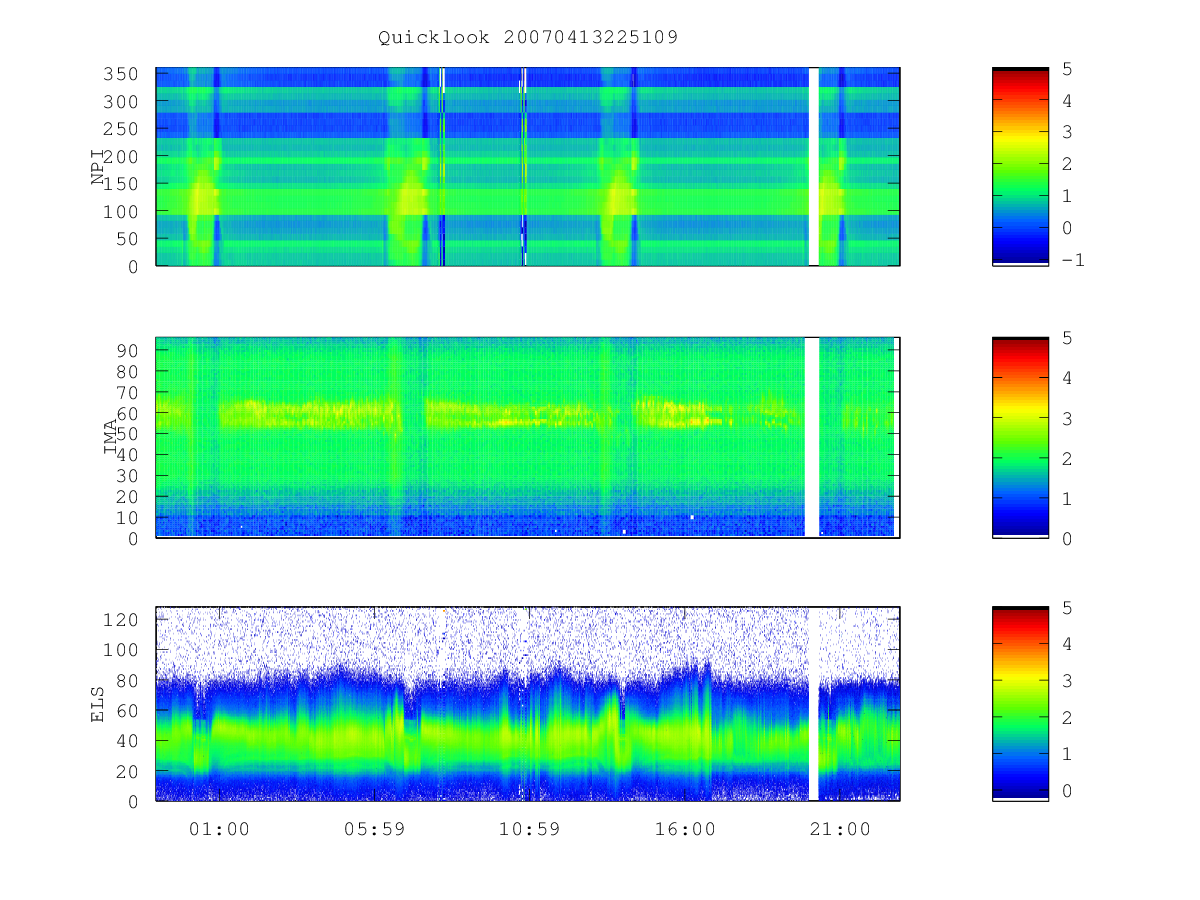The image size is (1200, 900).
Task: Click the 4 label on ELS colorbar
Action: (1067, 645)
